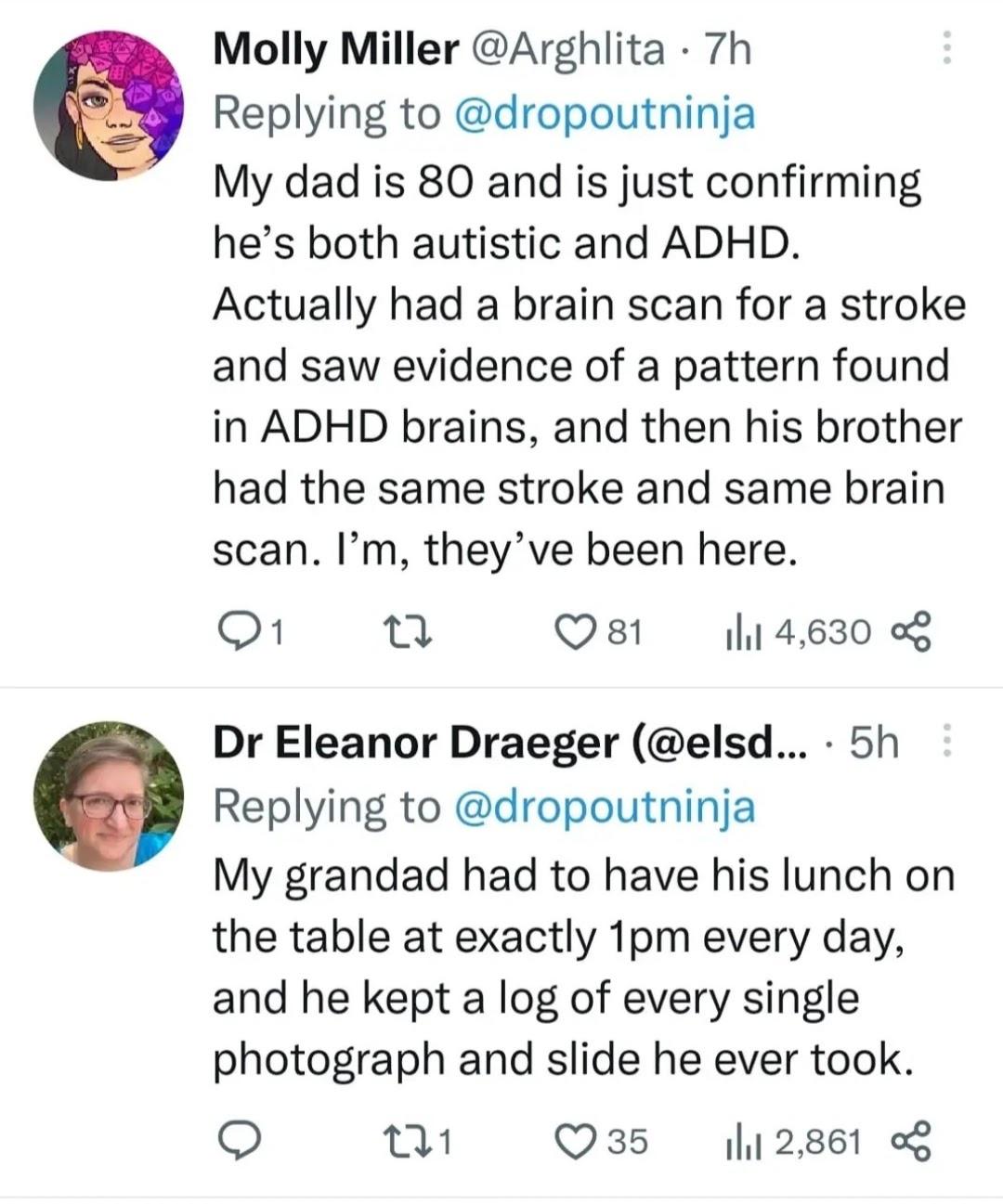Viewport: 1003px width, 1204px height.
Task: View analytics of Molly Miller's tweet
Action: (x=740, y=632)
